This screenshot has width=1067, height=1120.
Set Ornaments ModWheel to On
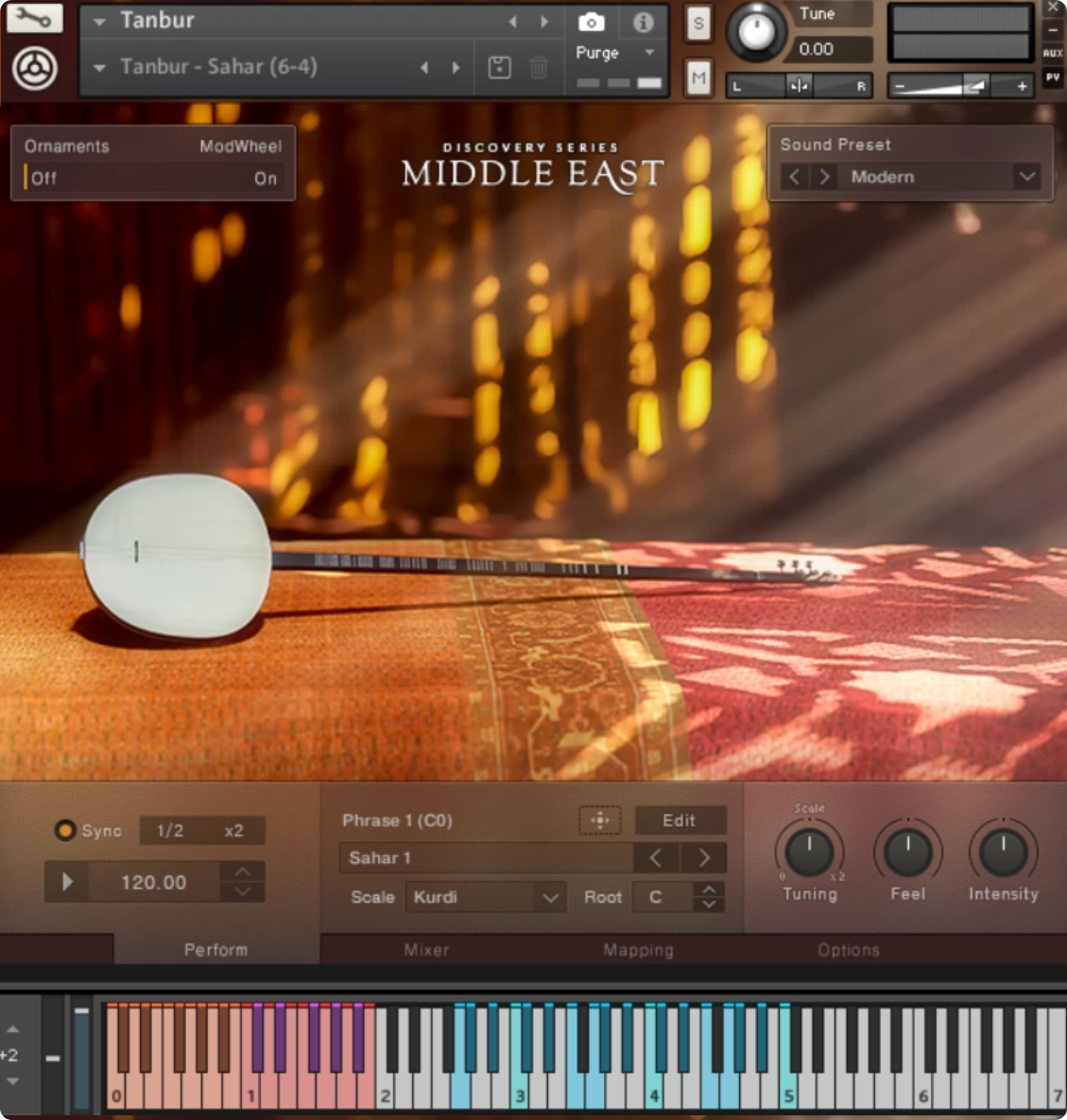(x=266, y=178)
